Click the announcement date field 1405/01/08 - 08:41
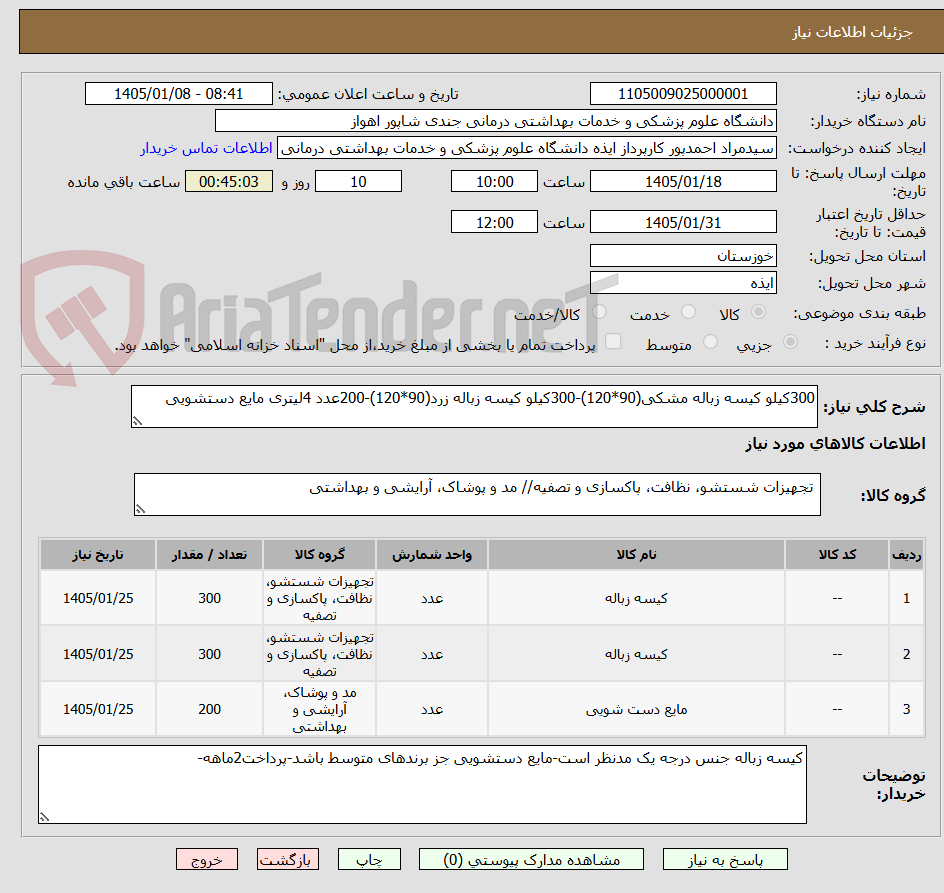Screen dimensions: 944x893 click(179, 94)
